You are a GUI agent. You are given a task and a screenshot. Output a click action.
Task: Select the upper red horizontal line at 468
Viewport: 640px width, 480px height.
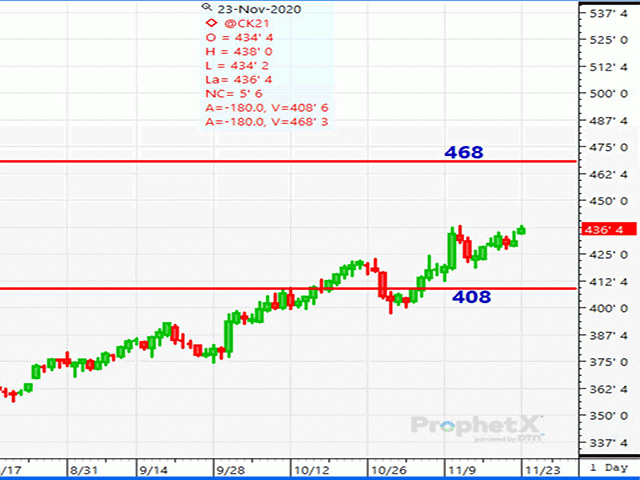tap(288, 161)
